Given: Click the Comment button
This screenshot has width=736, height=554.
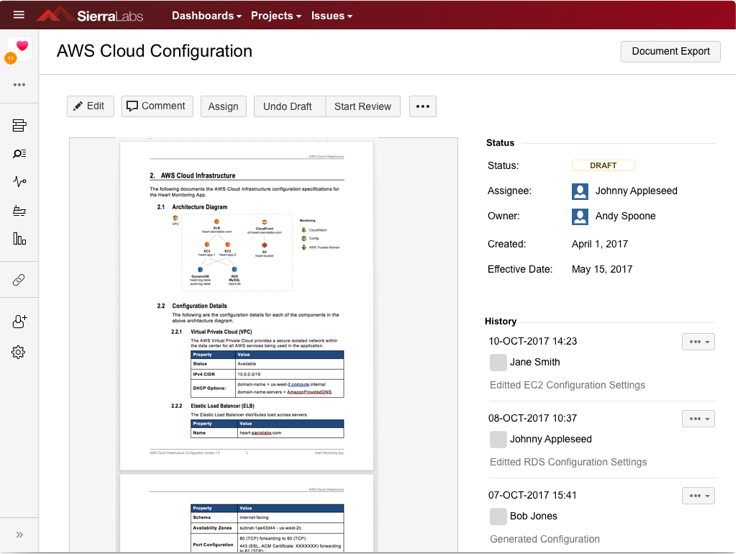Looking at the screenshot, I should pyautogui.click(x=157, y=106).
